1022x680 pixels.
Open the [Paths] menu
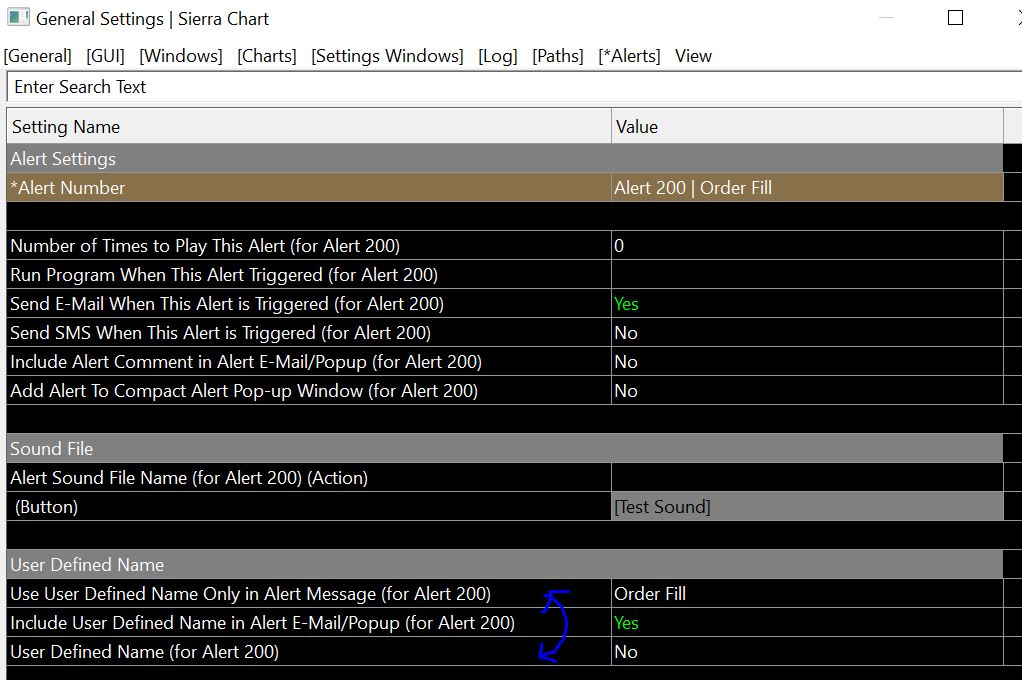557,56
